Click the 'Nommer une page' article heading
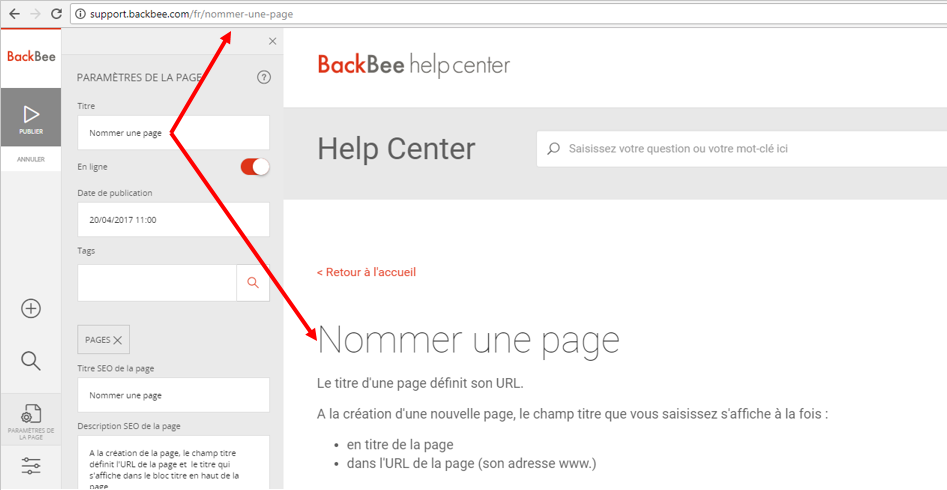The height and width of the screenshot is (490, 947). [469, 341]
